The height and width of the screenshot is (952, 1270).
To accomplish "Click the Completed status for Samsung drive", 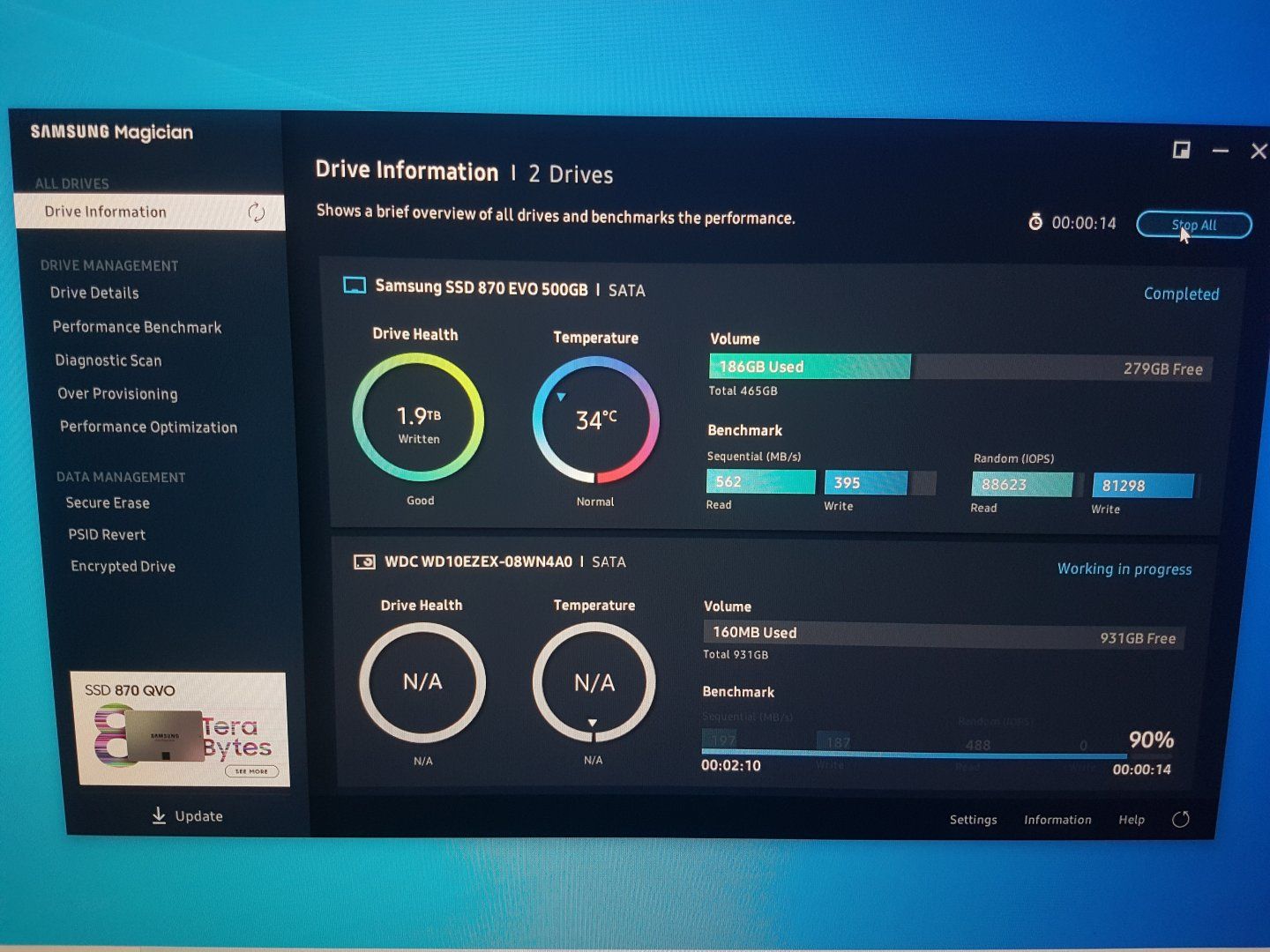I will tap(1182, 294).
